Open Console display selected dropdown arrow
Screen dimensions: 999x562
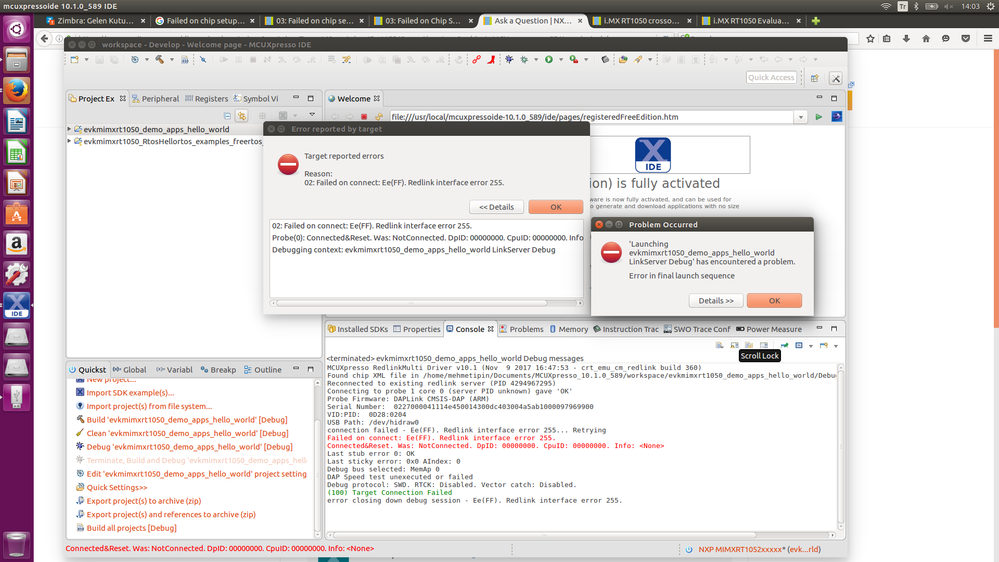810,345
